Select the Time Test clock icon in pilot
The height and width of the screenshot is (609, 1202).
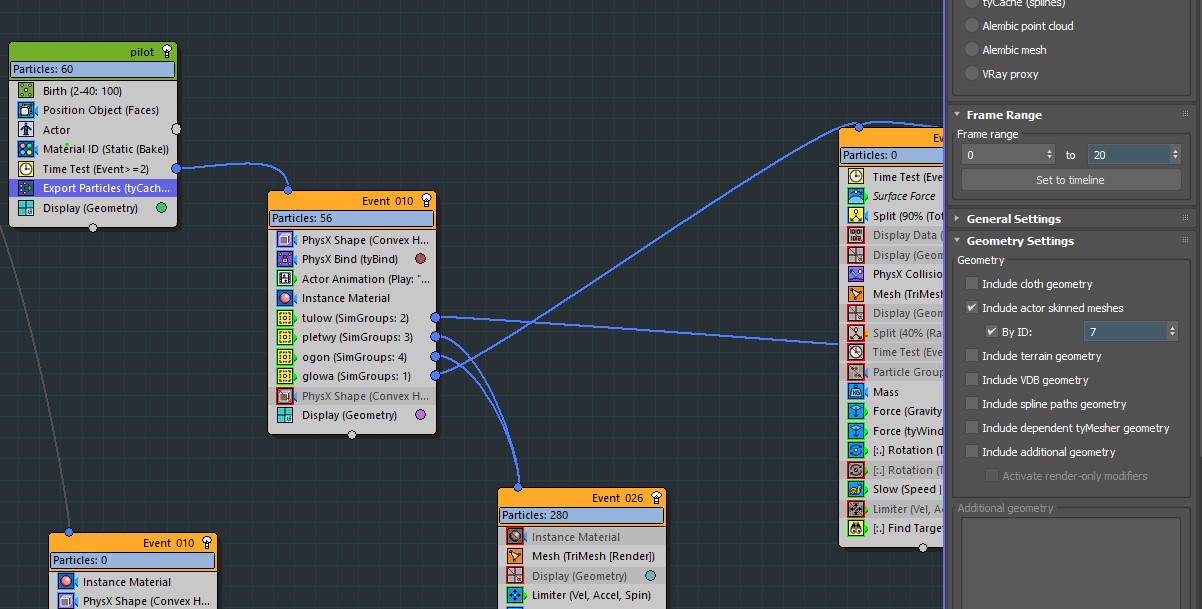(x=27, y=169)
